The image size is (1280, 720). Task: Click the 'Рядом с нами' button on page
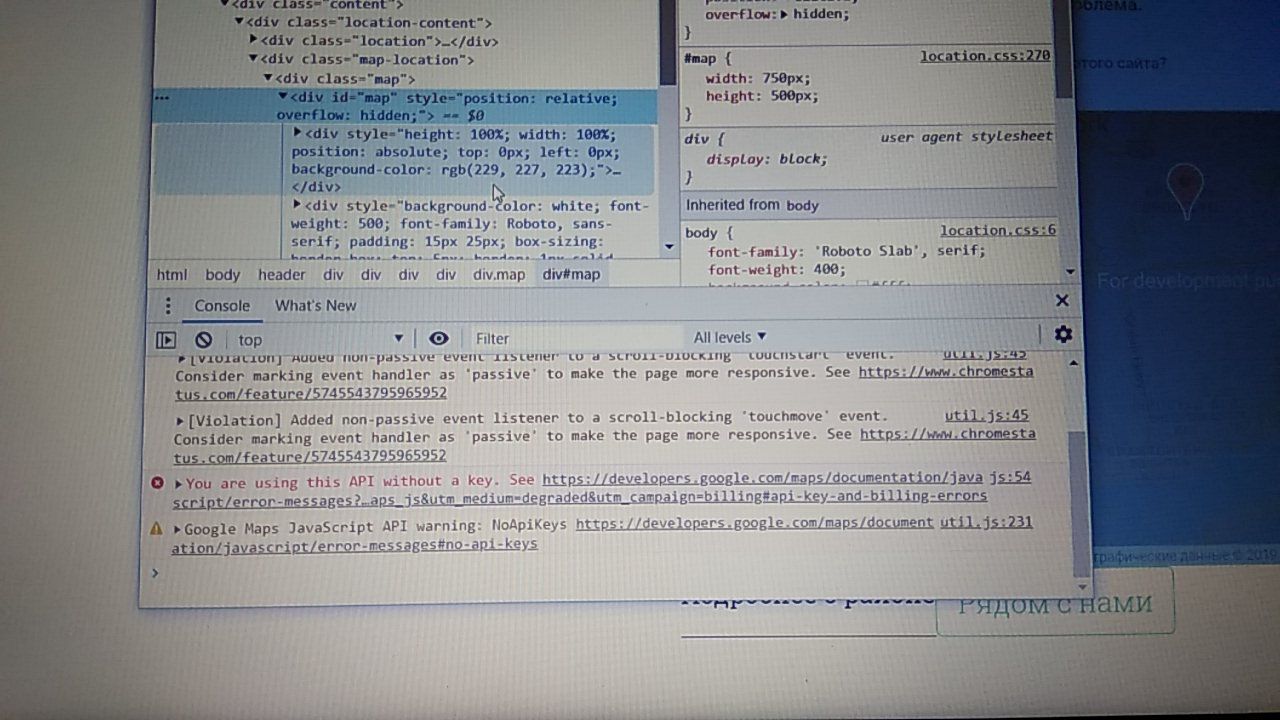pyautogui.click(x=1055, y=603)
